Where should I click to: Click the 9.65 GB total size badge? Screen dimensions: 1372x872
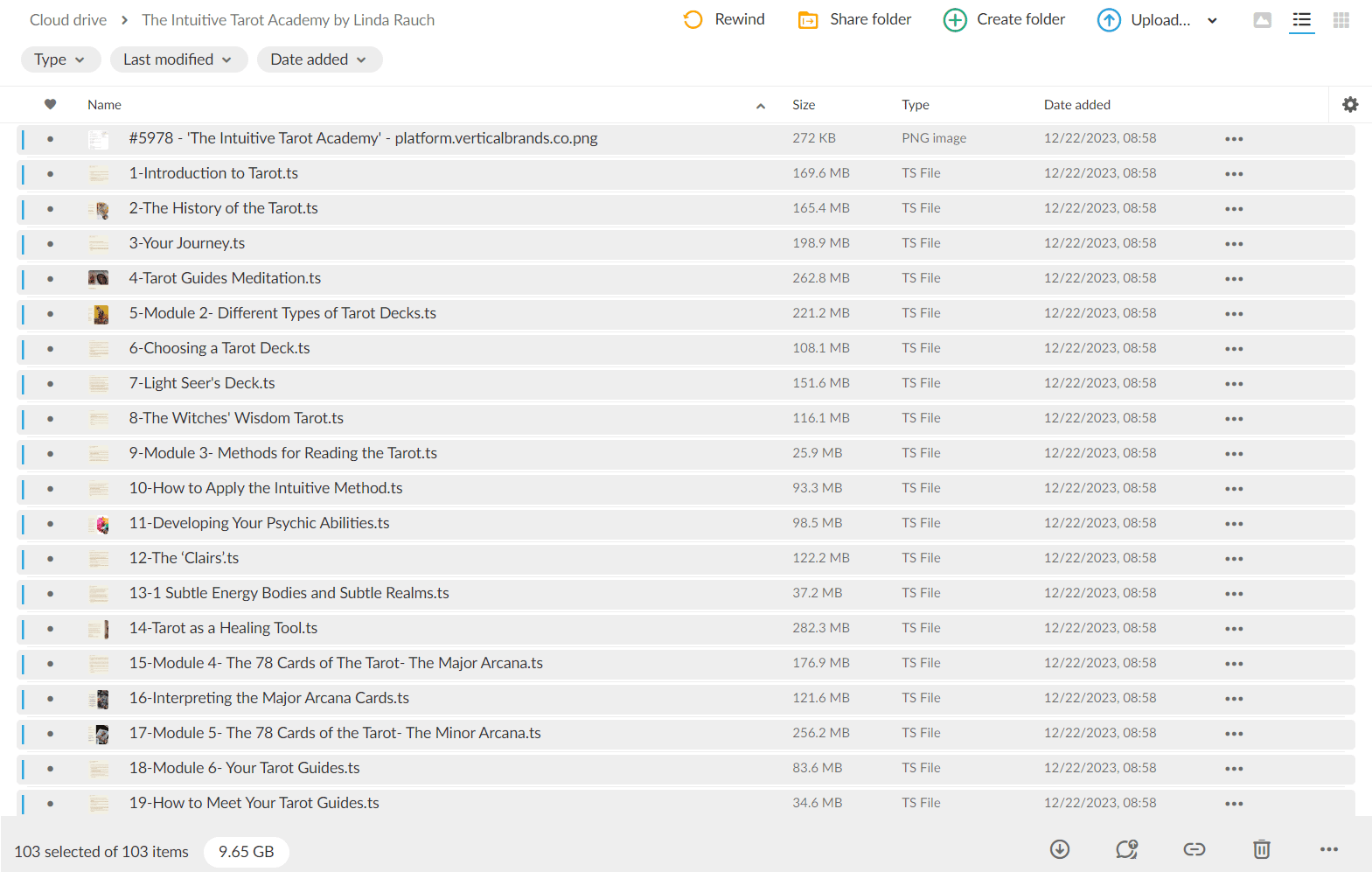(247, 852)
